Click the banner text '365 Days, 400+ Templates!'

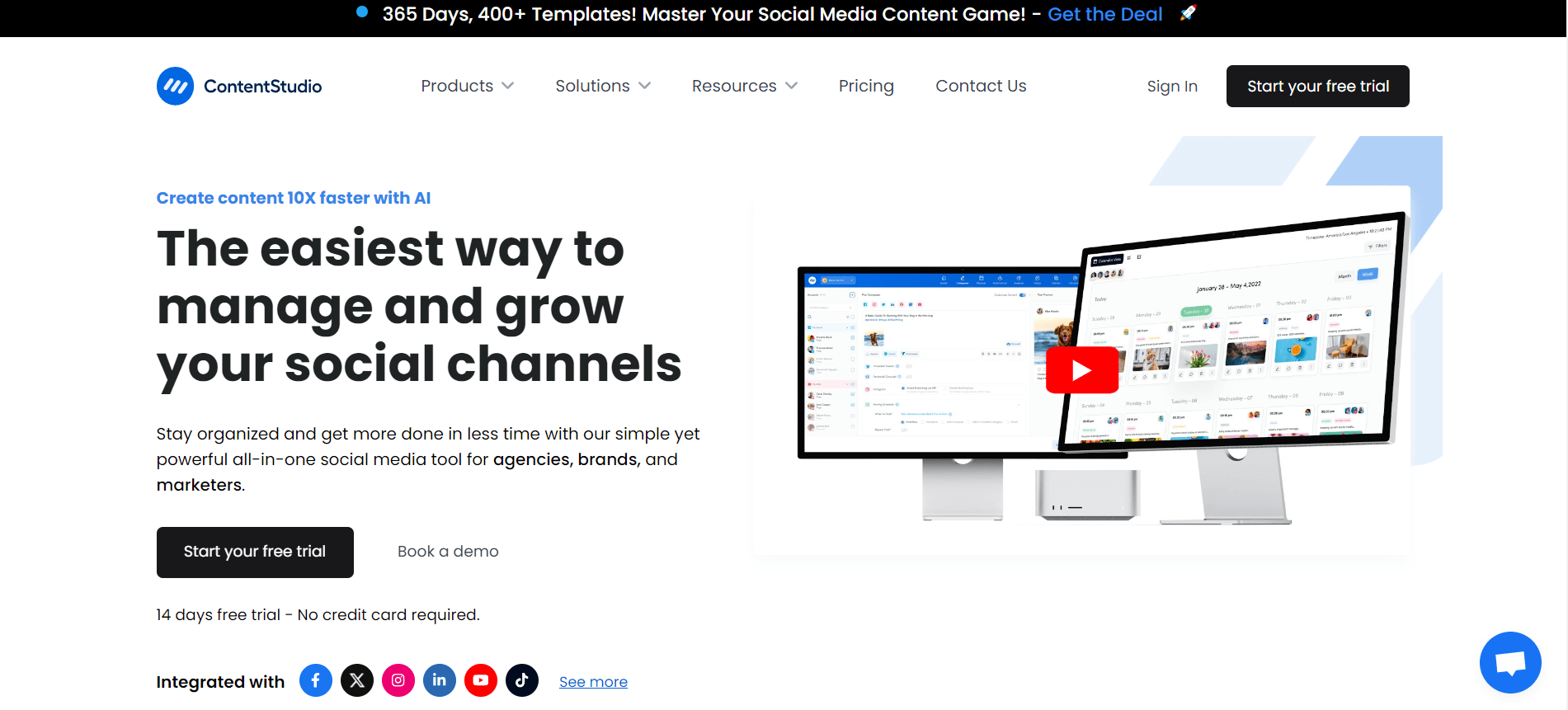click(x=510, y=14)
